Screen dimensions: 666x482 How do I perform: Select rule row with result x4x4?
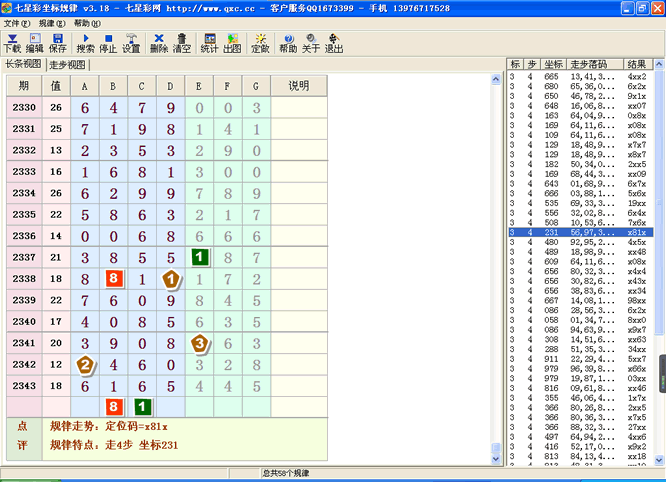[581, 271]
